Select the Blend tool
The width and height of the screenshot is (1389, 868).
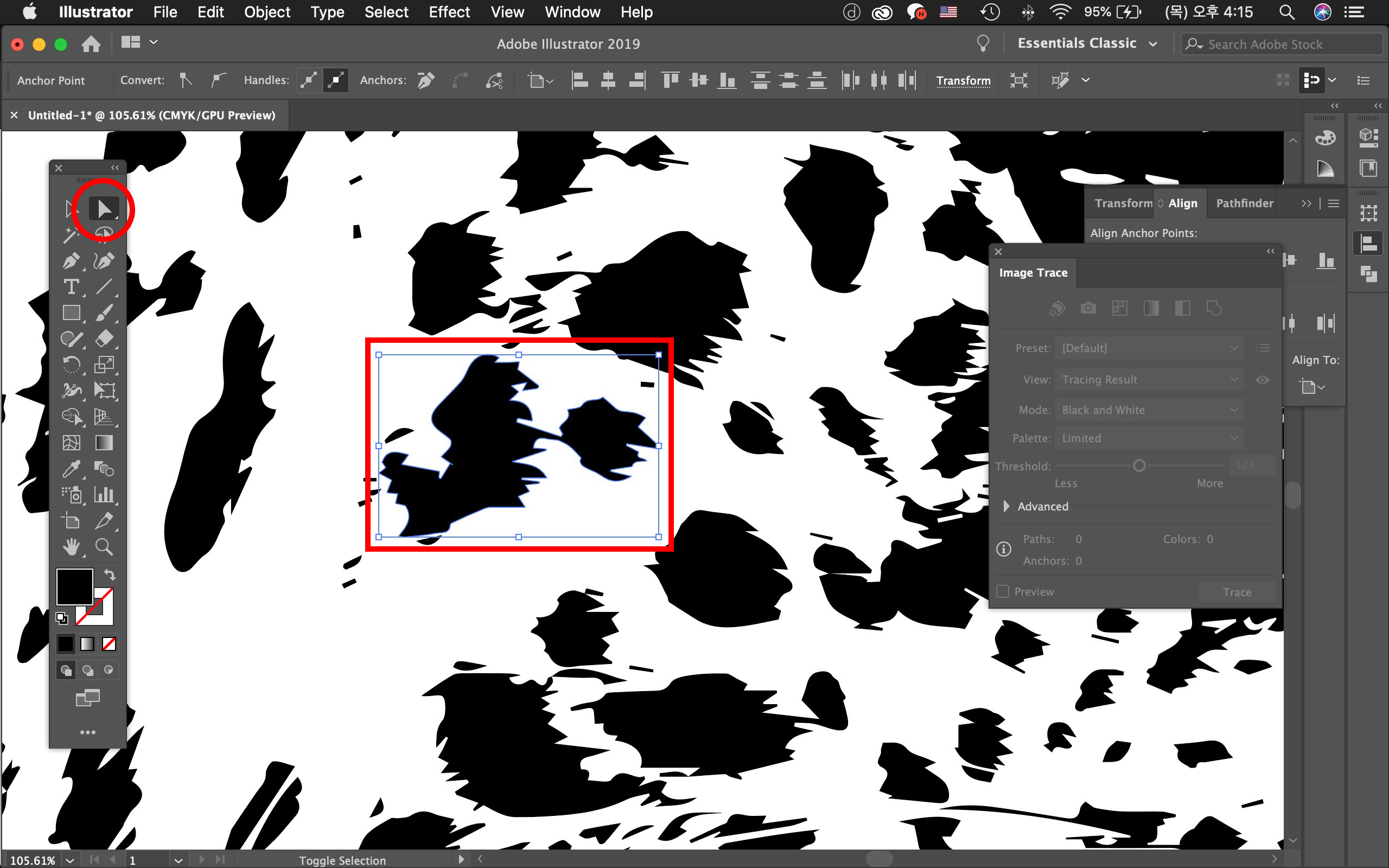point(105,468)
